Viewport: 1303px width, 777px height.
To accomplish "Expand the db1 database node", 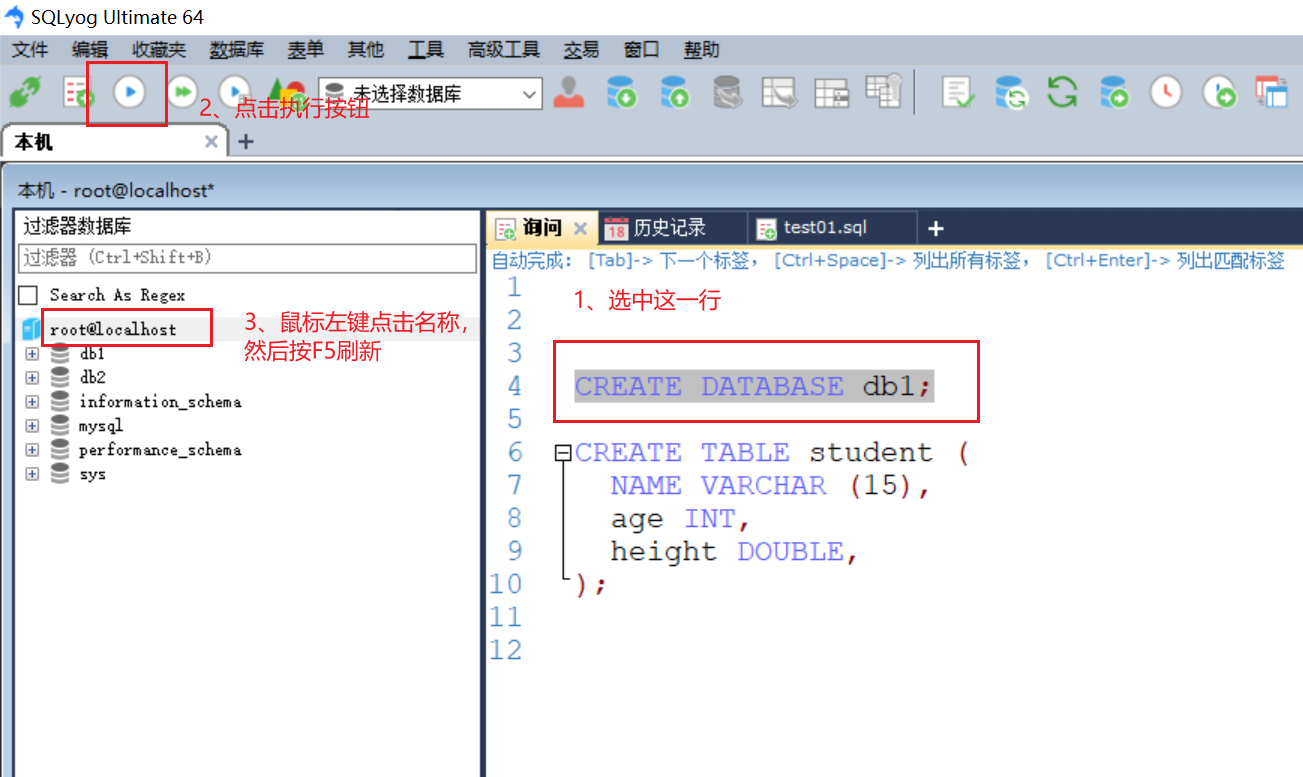I will pyautogui.click(x=32, y=353).
